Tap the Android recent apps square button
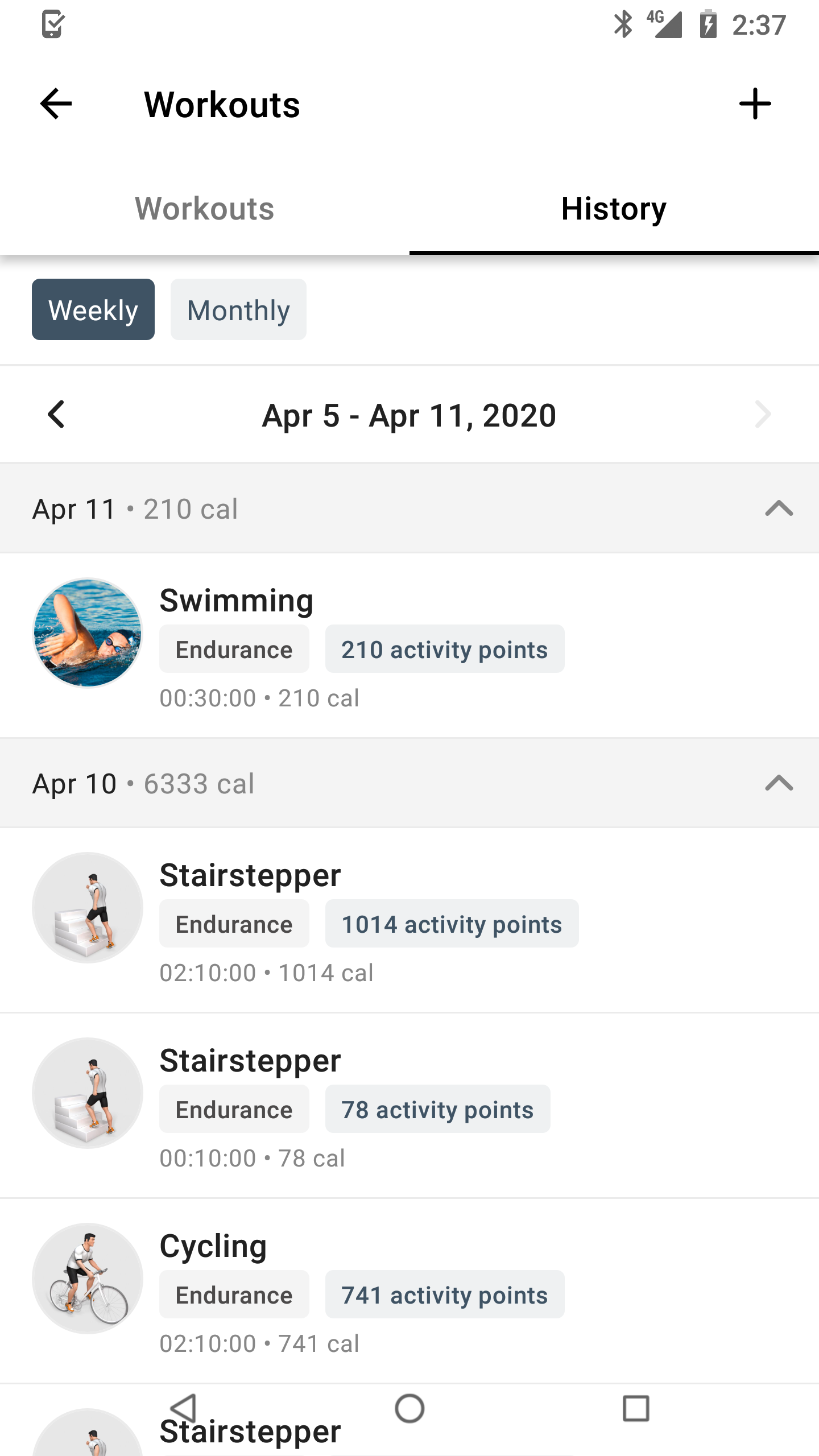 pos(636,1409)
